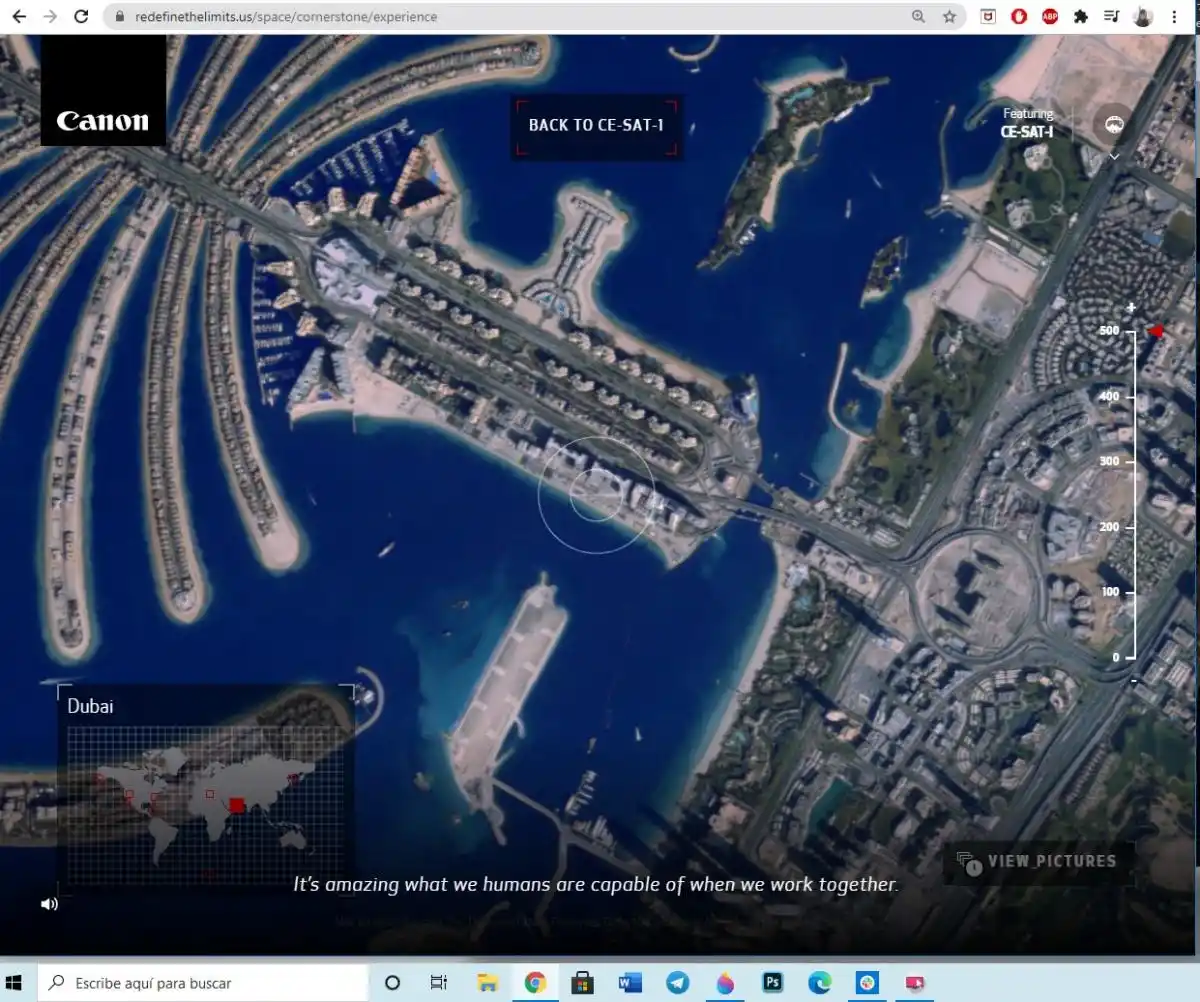The image size is (1200, 1002).
Task: Open Telegram from the taskbar
Action: (678, 983)
